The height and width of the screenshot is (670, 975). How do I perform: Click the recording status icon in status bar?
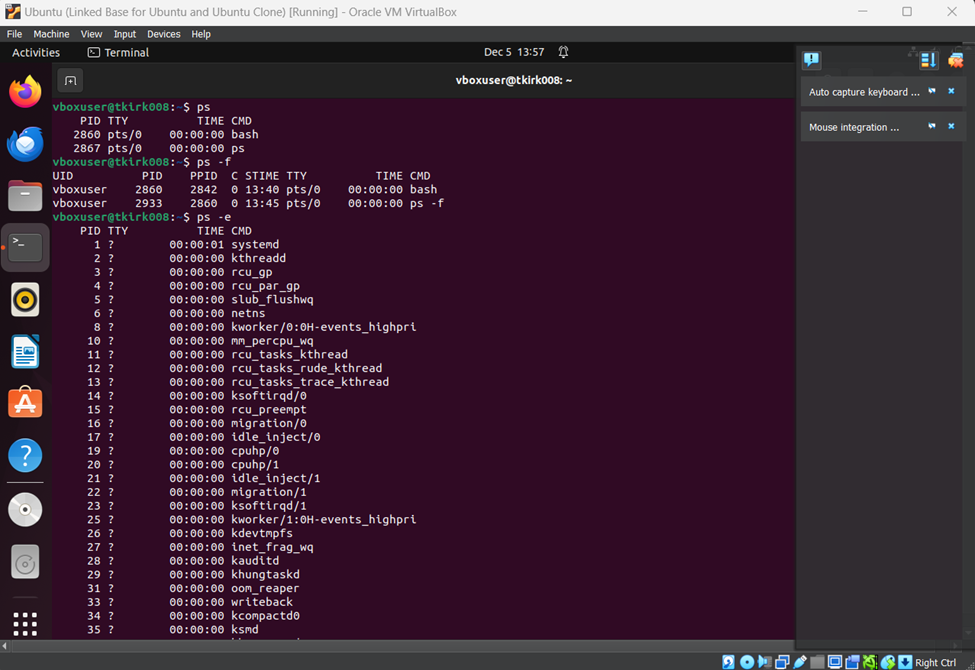[x=853, y=662]
